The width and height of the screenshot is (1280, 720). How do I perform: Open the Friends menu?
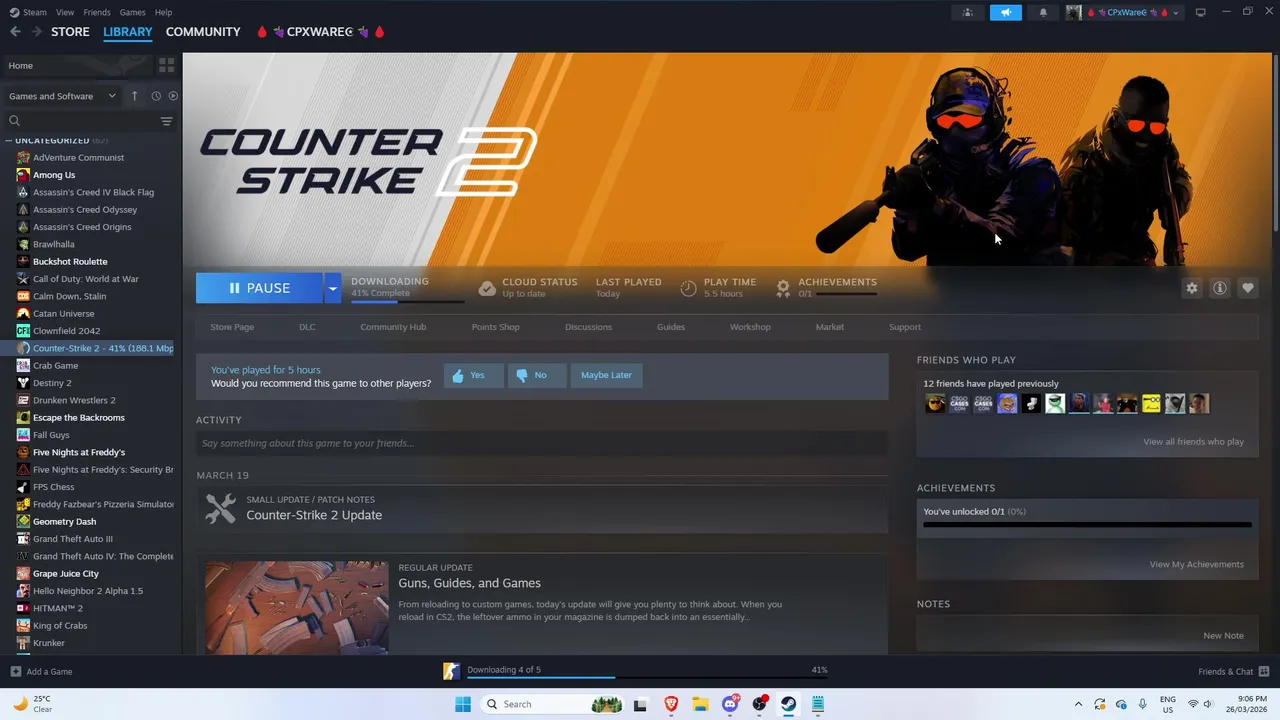tap(97, 12)
